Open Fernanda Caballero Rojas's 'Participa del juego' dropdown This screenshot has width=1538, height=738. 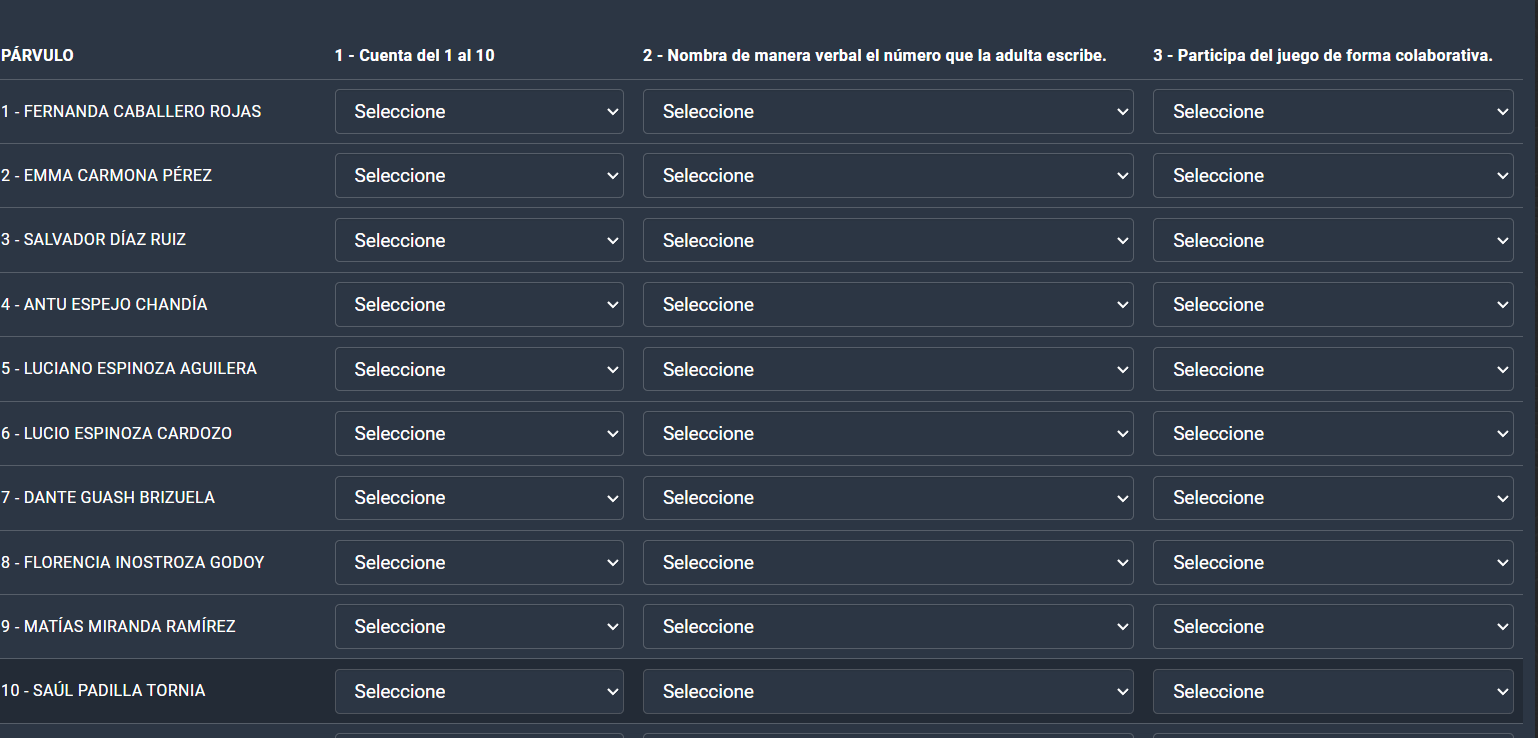(x=1332, y=111)
